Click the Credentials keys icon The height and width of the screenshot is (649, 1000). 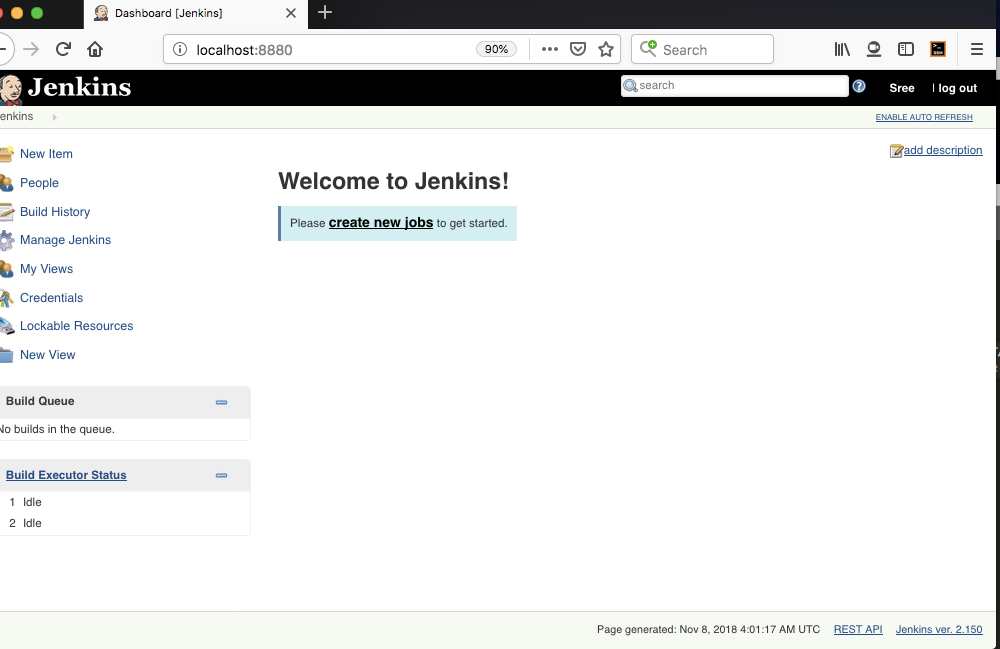[6, 298]
